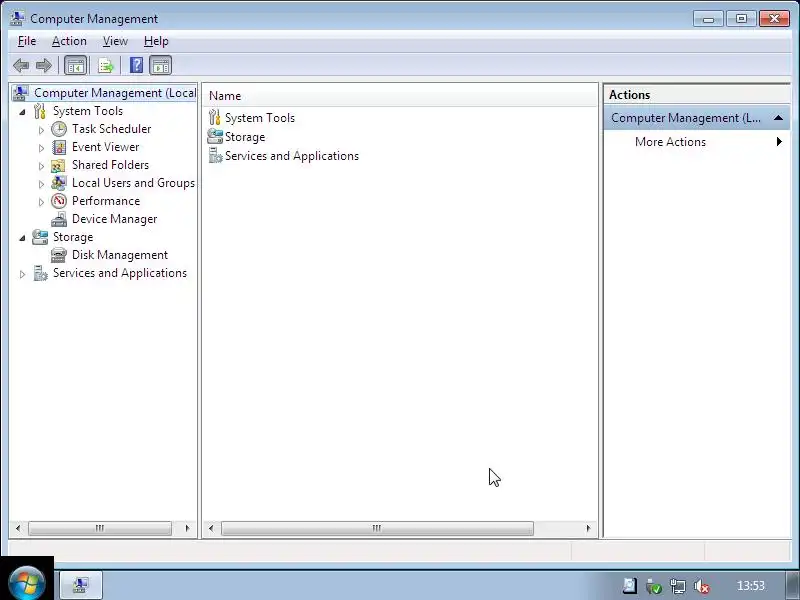800x600 pixels.
Task: Open the Help menu
Action: pyautogui.click(x=156, y=41)
